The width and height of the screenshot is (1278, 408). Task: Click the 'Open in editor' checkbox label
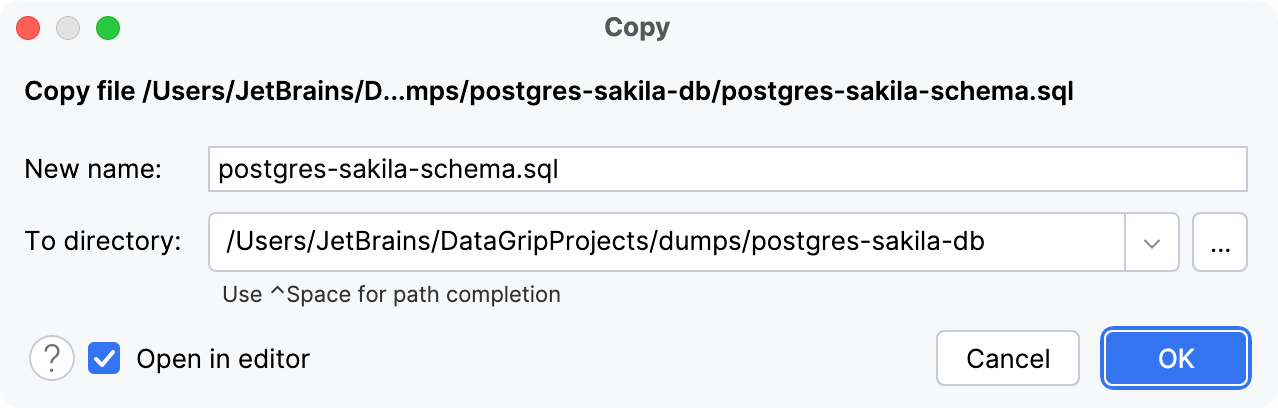[x=223, y=358]
